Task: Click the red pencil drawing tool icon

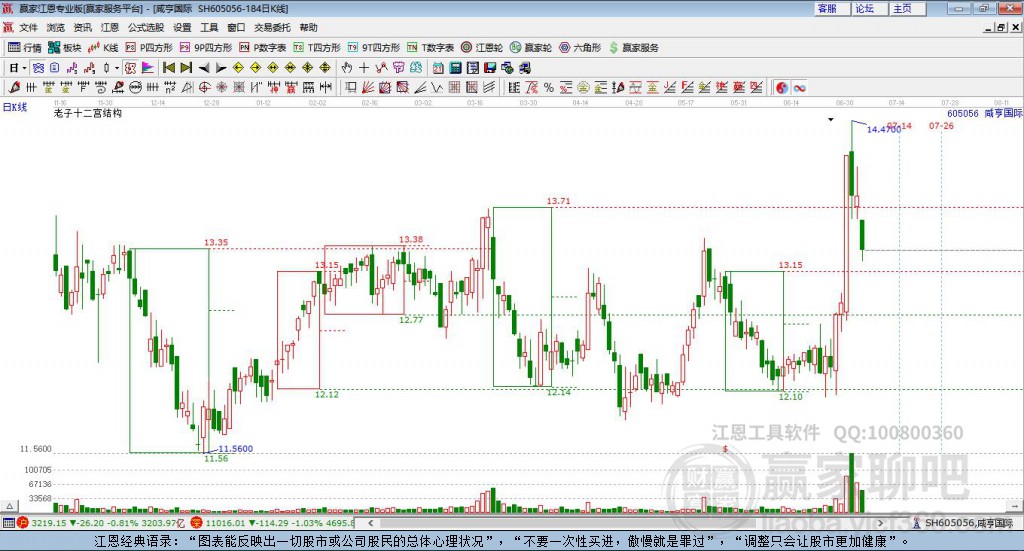Action: point(14,87)
